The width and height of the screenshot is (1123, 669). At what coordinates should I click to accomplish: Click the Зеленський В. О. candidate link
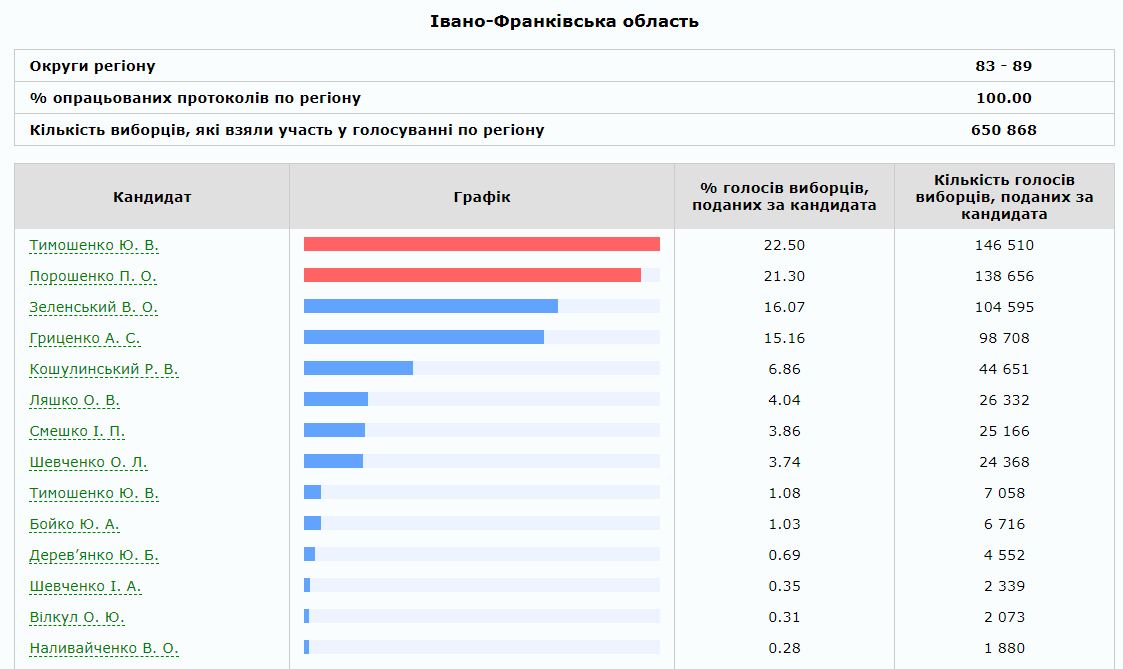coord(93,307)
